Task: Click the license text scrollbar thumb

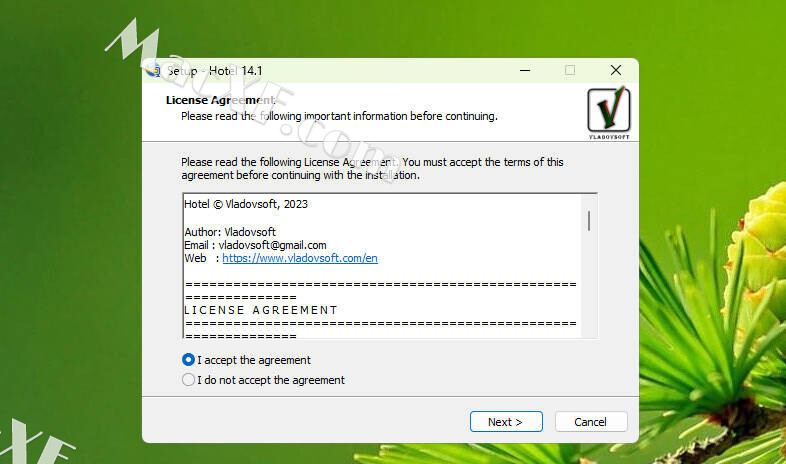Action: (x=588, y=221)
